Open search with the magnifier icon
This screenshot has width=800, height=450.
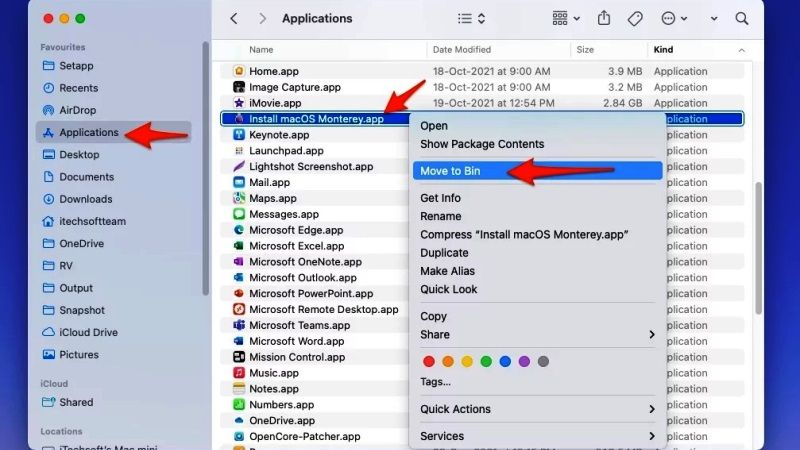coord(742,19)
